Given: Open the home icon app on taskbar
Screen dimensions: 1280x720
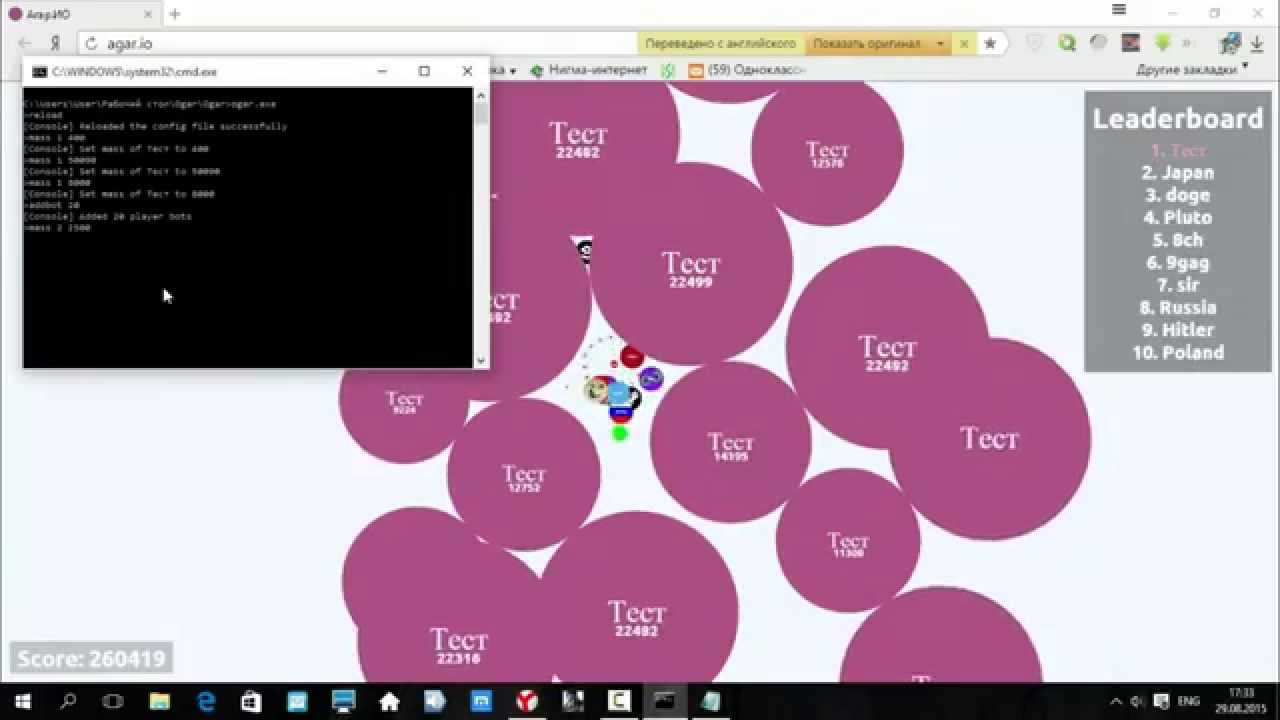Looking at the screenshot, I should pos(389,701).
